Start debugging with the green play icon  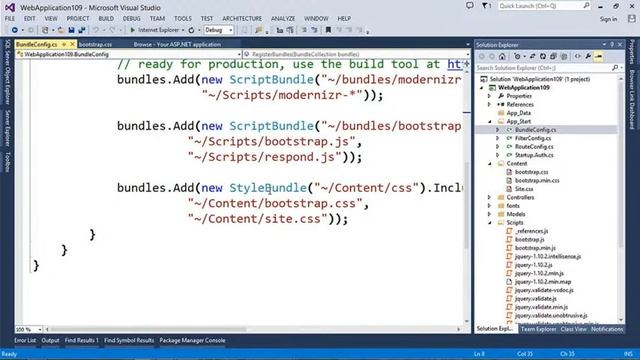[x=132, y=30]
